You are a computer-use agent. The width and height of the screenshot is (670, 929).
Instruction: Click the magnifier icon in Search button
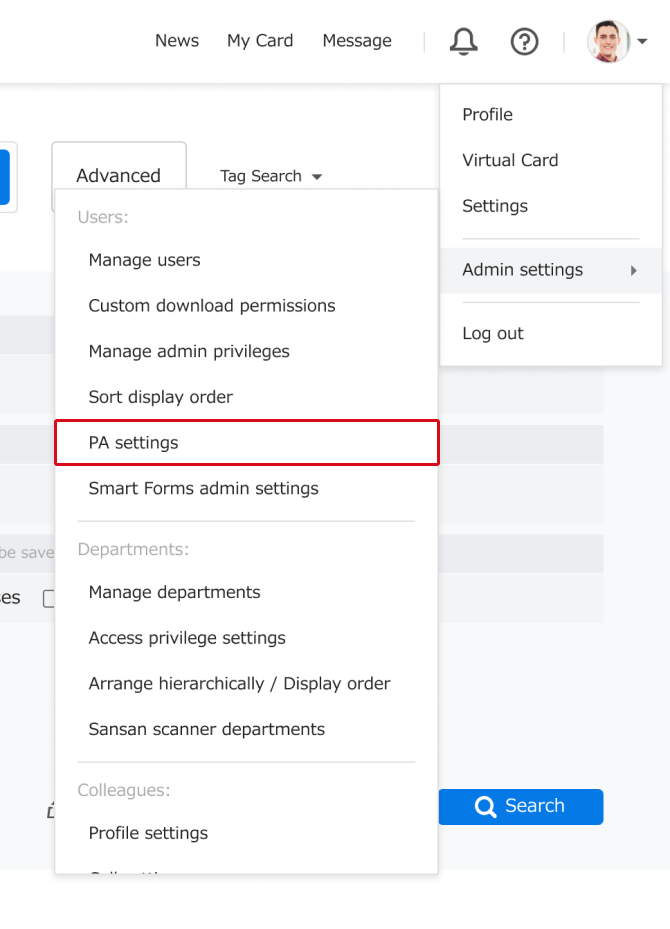(x=485, y=806)
